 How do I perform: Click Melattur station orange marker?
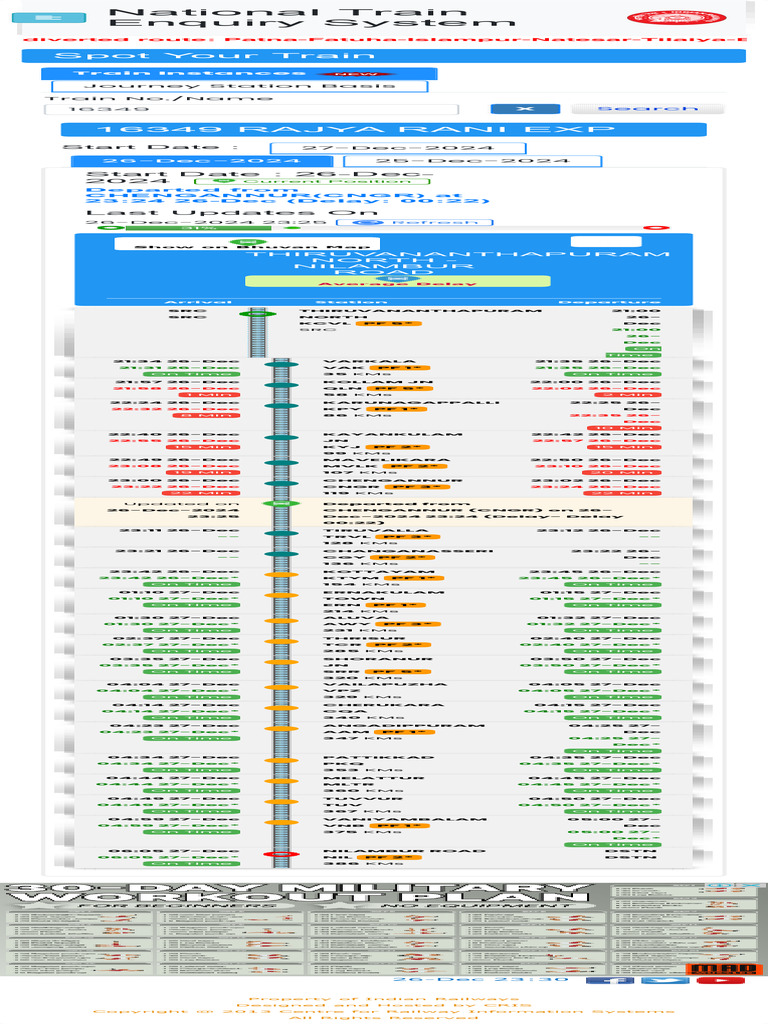(x=281, y=781)
